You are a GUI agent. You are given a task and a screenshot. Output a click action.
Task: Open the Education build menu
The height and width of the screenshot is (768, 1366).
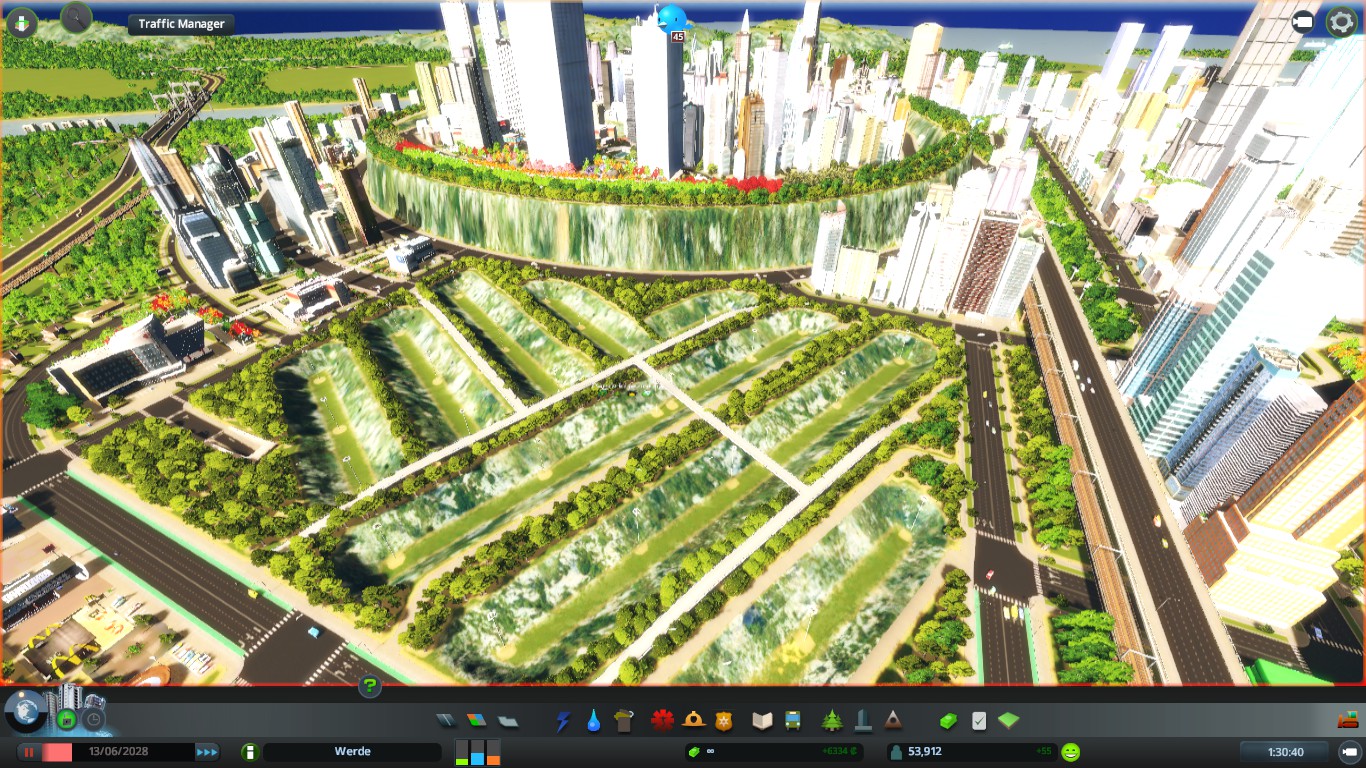pos(763,720)
